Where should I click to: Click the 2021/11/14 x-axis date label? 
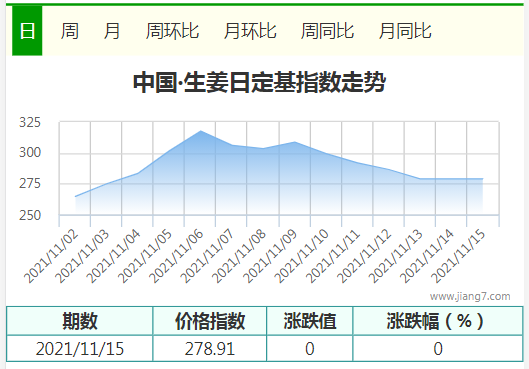click(427, 256)
